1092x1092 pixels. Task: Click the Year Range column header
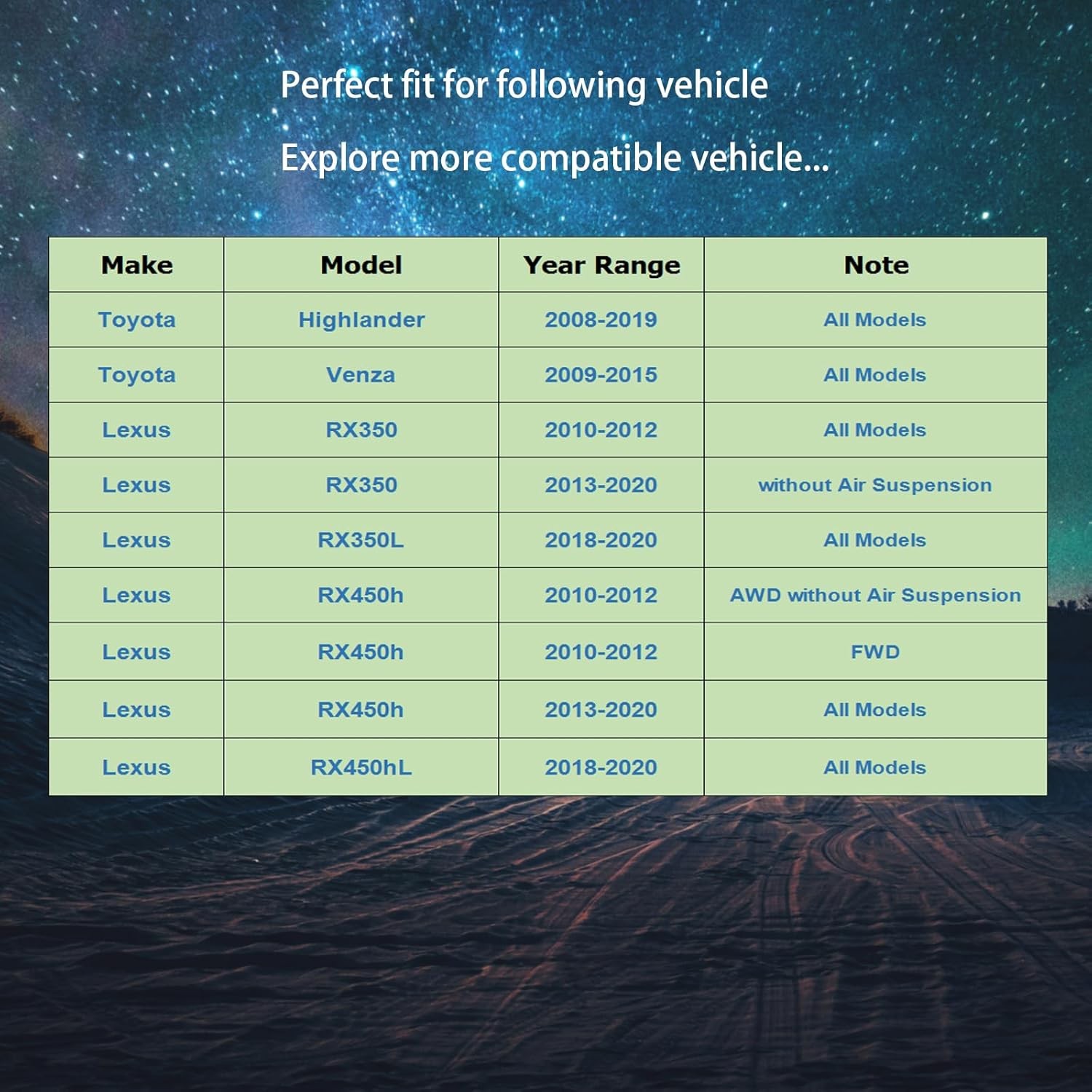coord(601,265)
